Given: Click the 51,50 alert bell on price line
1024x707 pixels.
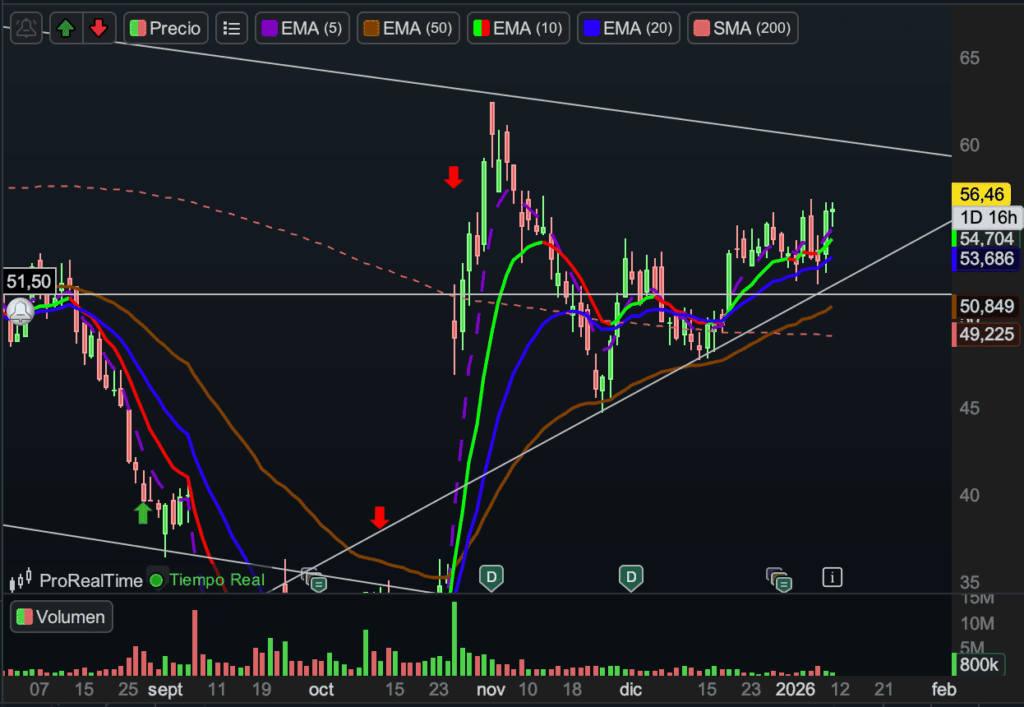Looking at the screenshot, I should pos(19,310).
